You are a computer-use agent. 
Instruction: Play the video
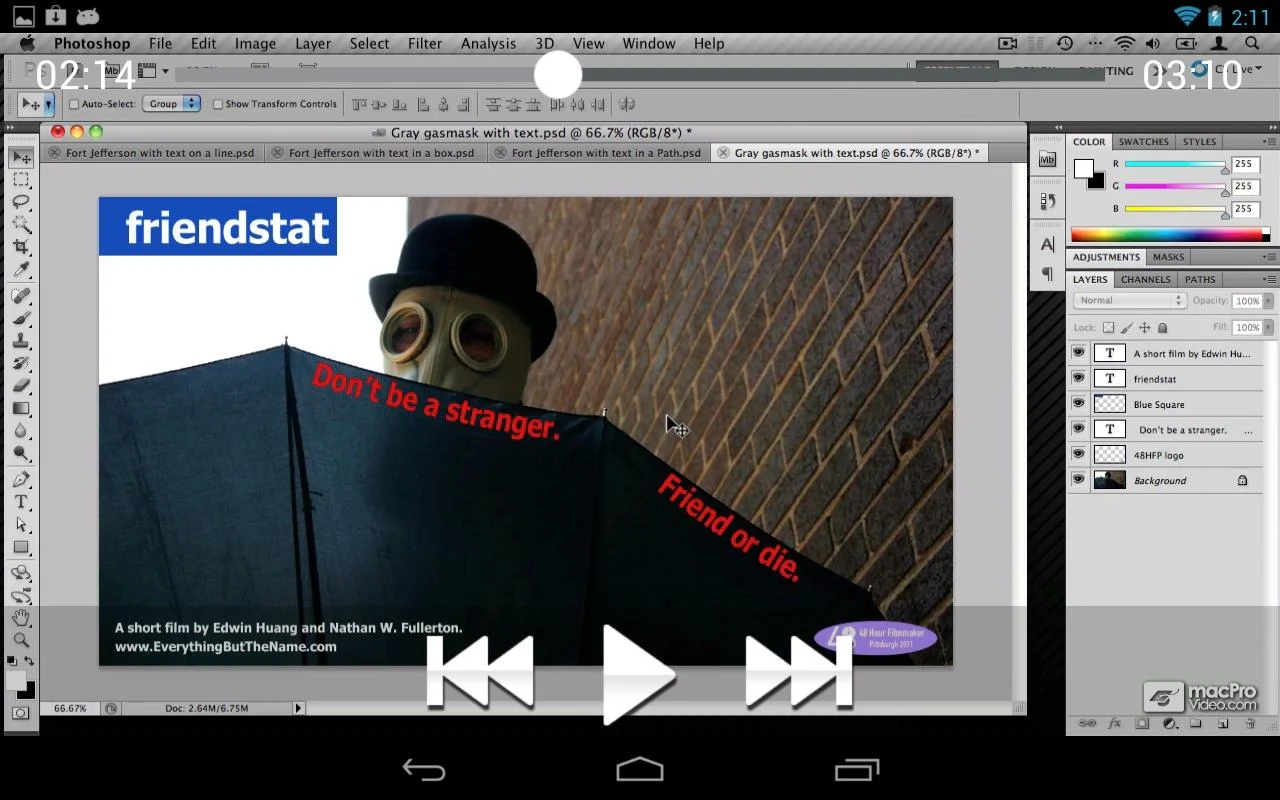coord(640,675)
